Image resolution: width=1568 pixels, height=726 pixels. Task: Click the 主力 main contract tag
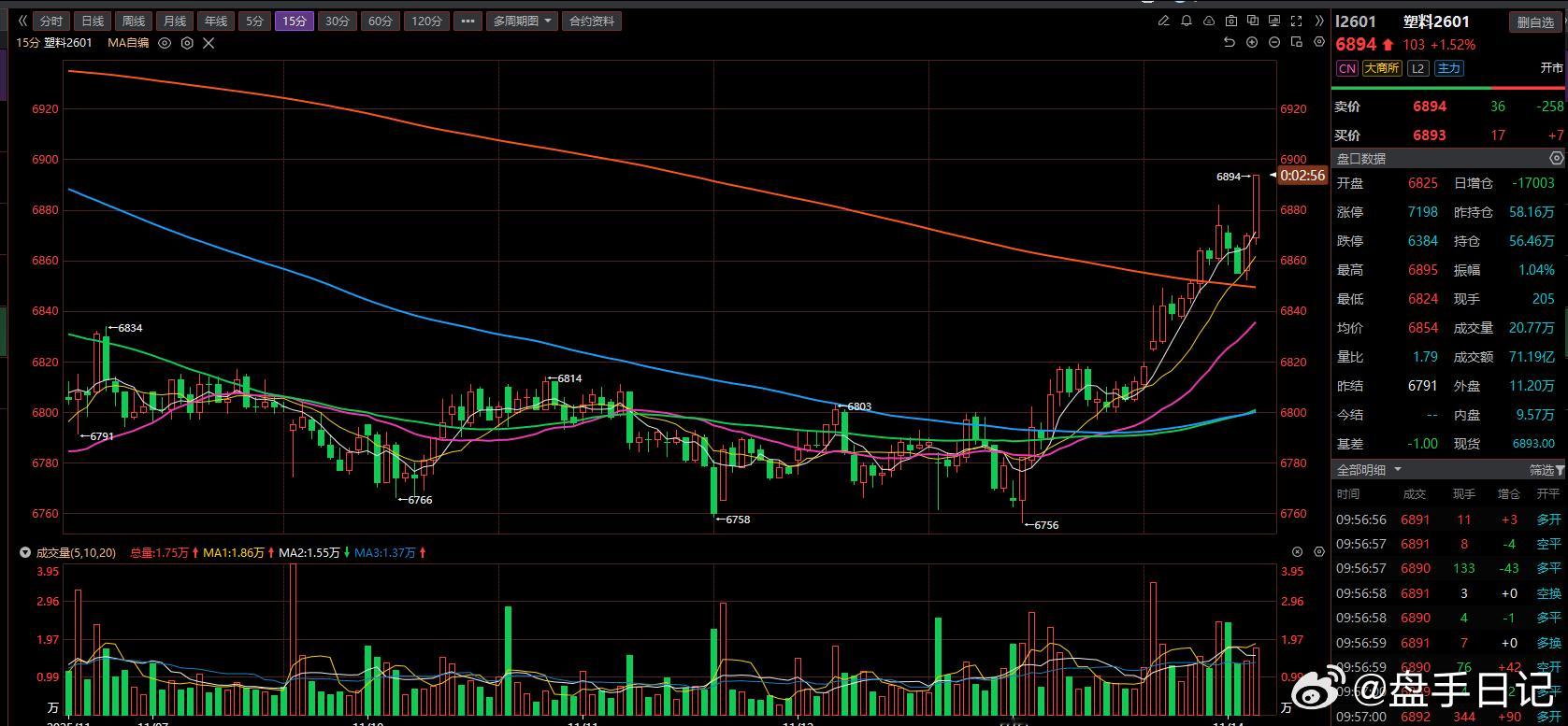pos(1448,68)
